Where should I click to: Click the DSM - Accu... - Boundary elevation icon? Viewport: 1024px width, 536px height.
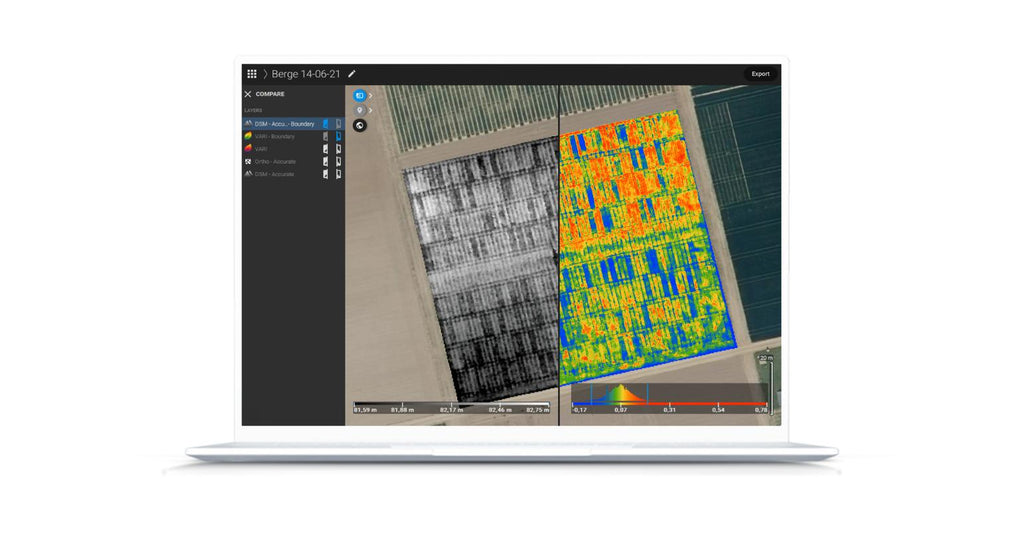[x=248, y=123]
